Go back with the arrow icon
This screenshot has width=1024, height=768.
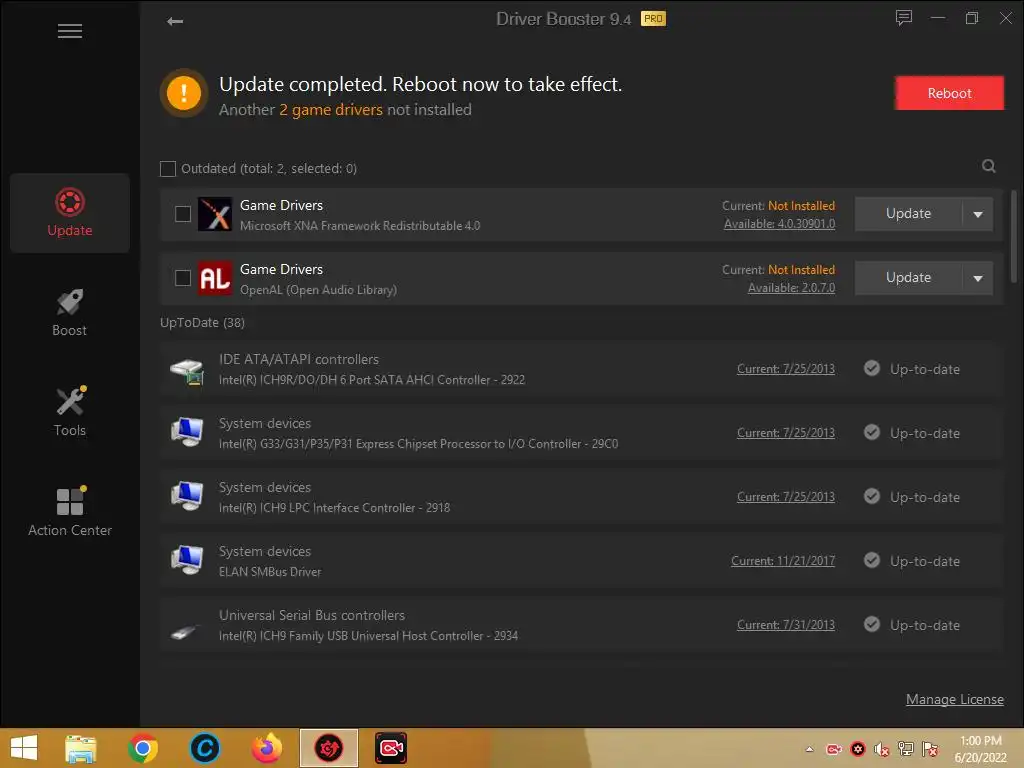pos(174,22)
